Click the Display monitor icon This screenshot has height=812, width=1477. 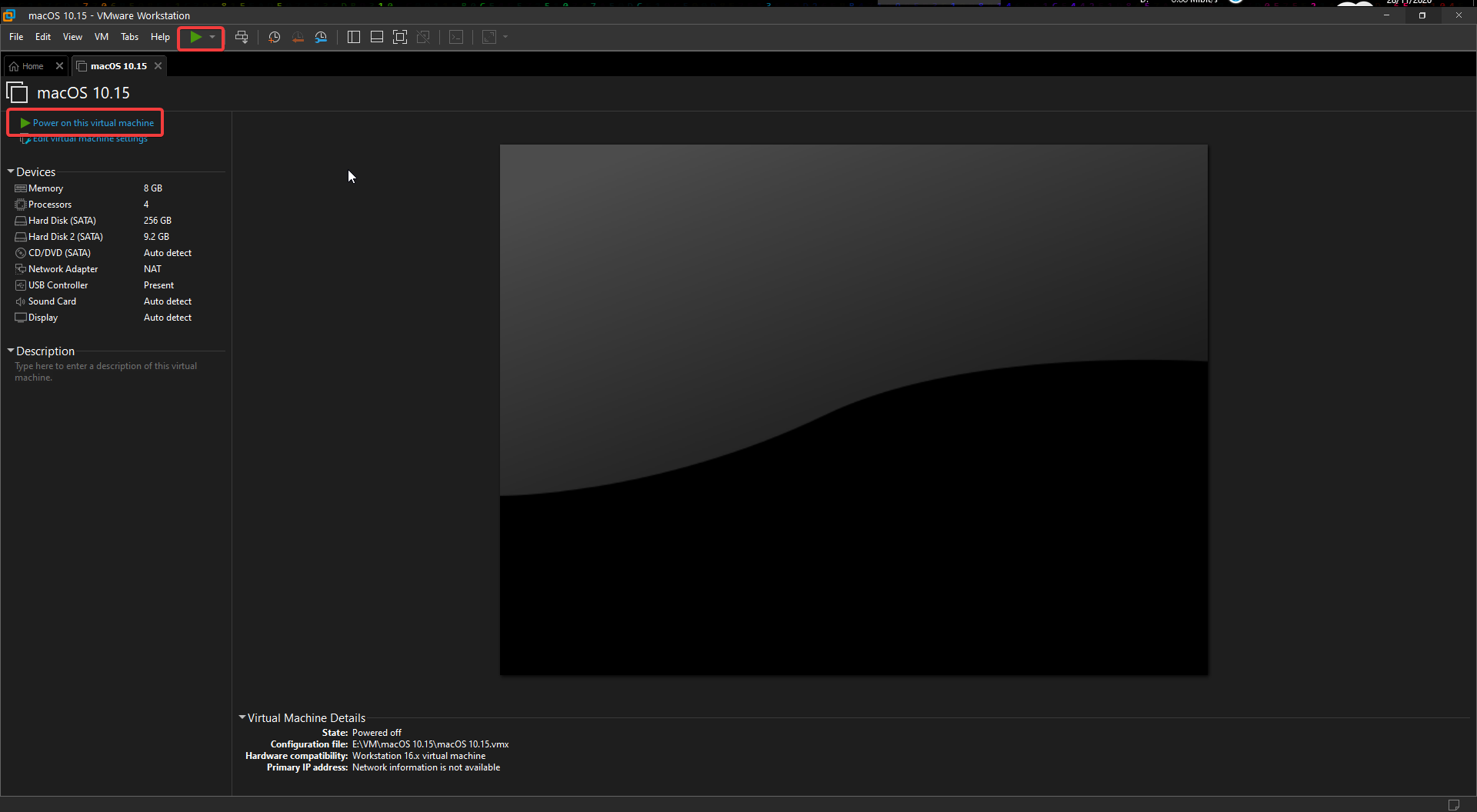[21, 318]
